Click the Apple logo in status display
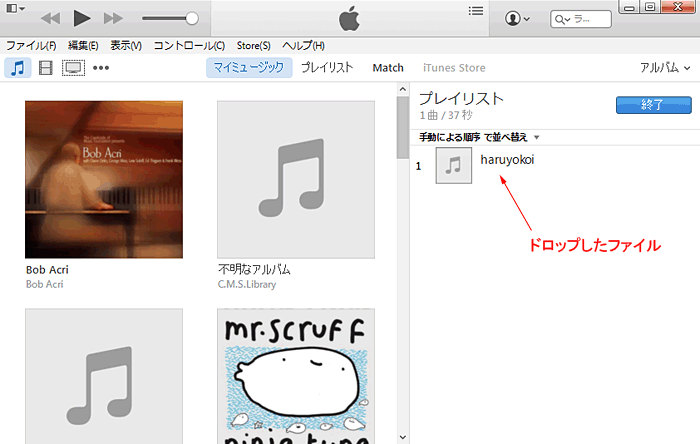The height and width of the screenshot is (444, 700). click(350, 18)
